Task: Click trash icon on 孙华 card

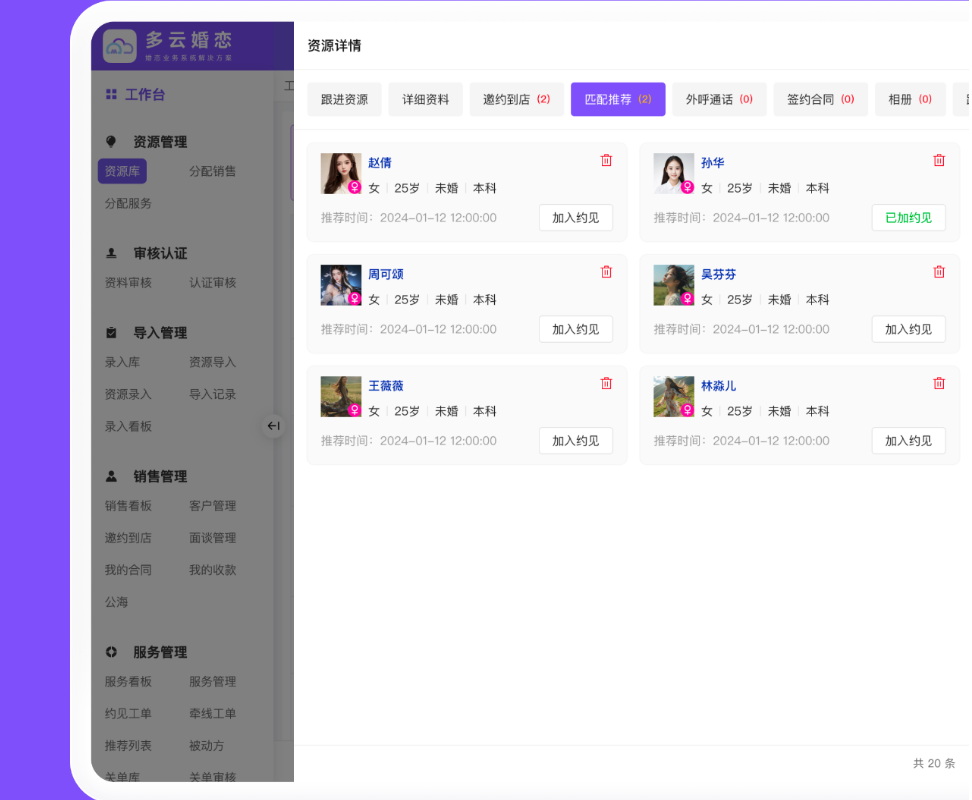Action: click(x=938, y=161)
